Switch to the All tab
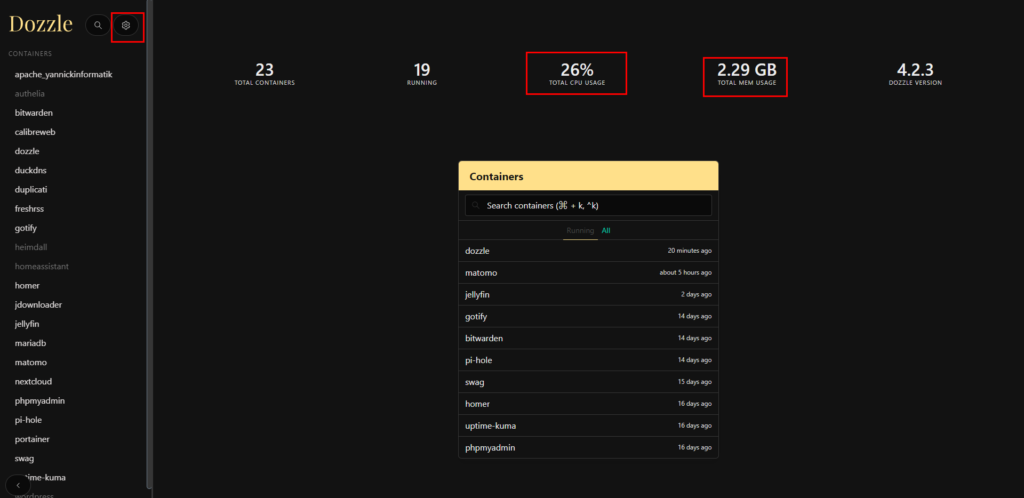 (606, 230)
